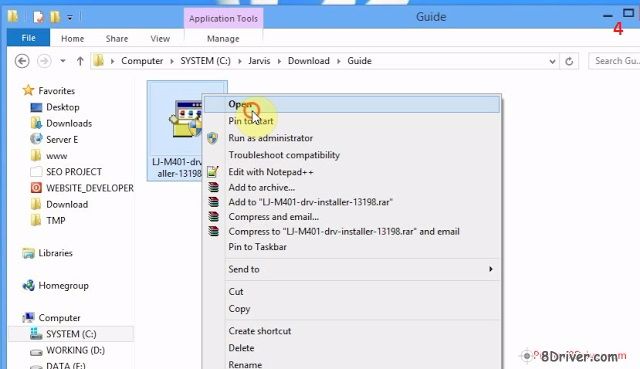Open Server E in the navigation pane
This screenshot has width=640, height=369.
(x=62, y=140)
